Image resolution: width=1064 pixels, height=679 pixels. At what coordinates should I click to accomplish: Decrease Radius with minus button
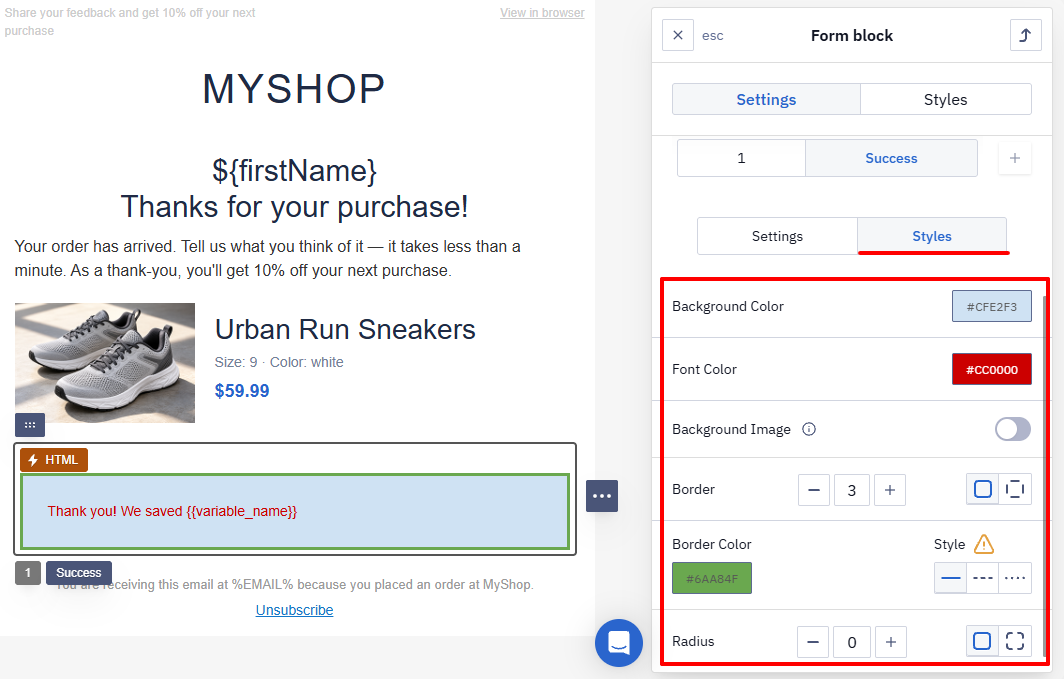[813, 642]
